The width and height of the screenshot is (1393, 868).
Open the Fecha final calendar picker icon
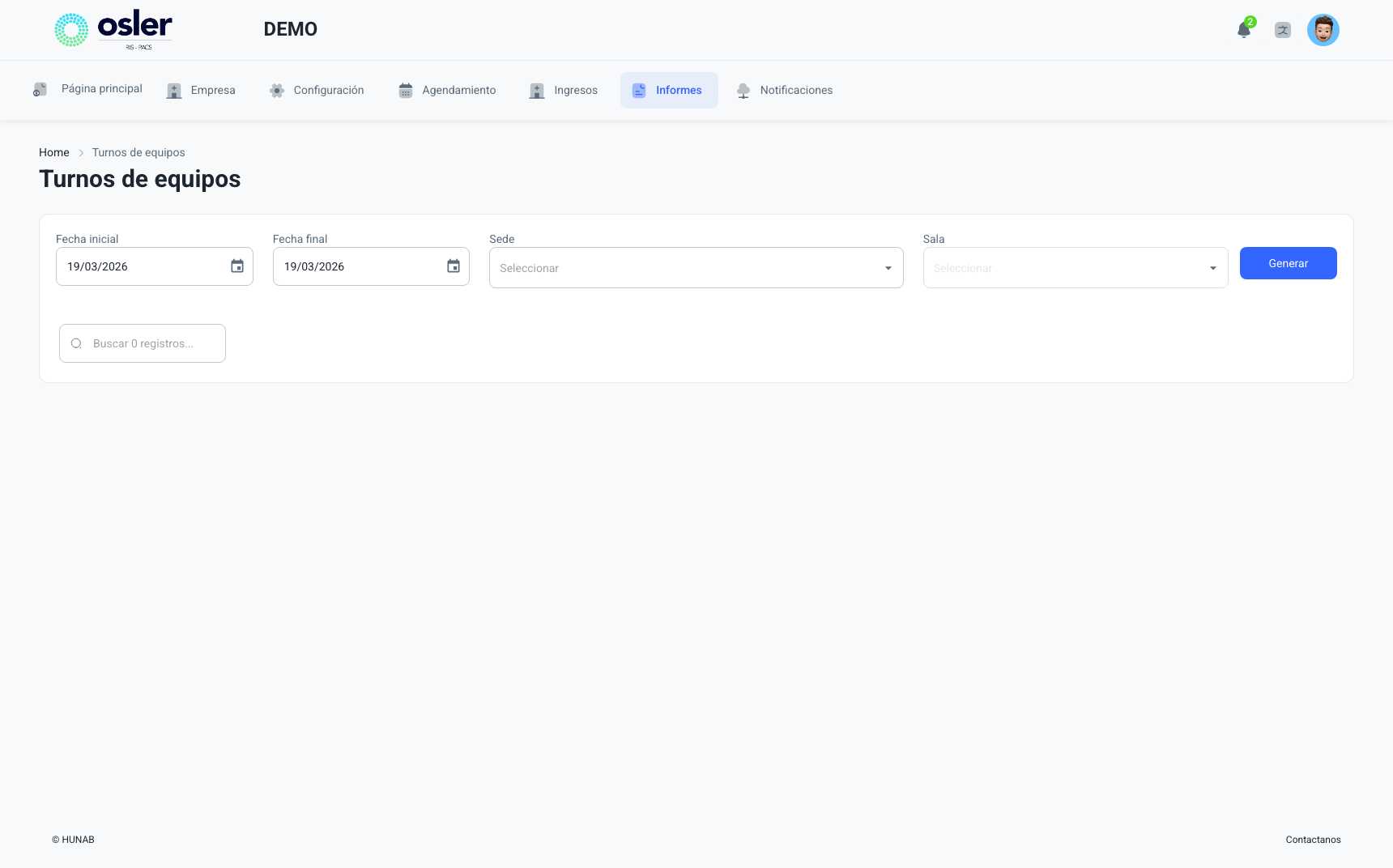(x=454, y=266)
